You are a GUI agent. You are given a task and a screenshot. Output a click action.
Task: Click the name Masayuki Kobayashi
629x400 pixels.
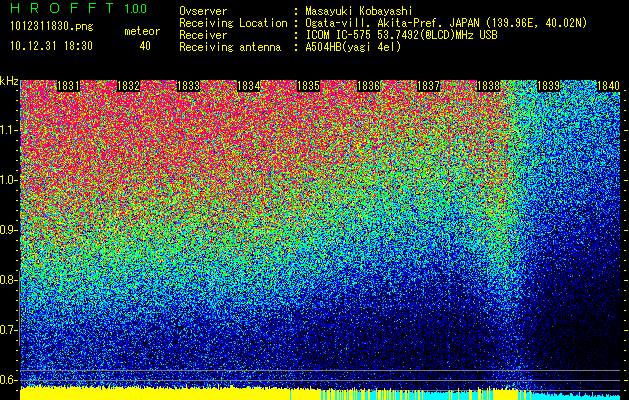click(x=359, y=11)
